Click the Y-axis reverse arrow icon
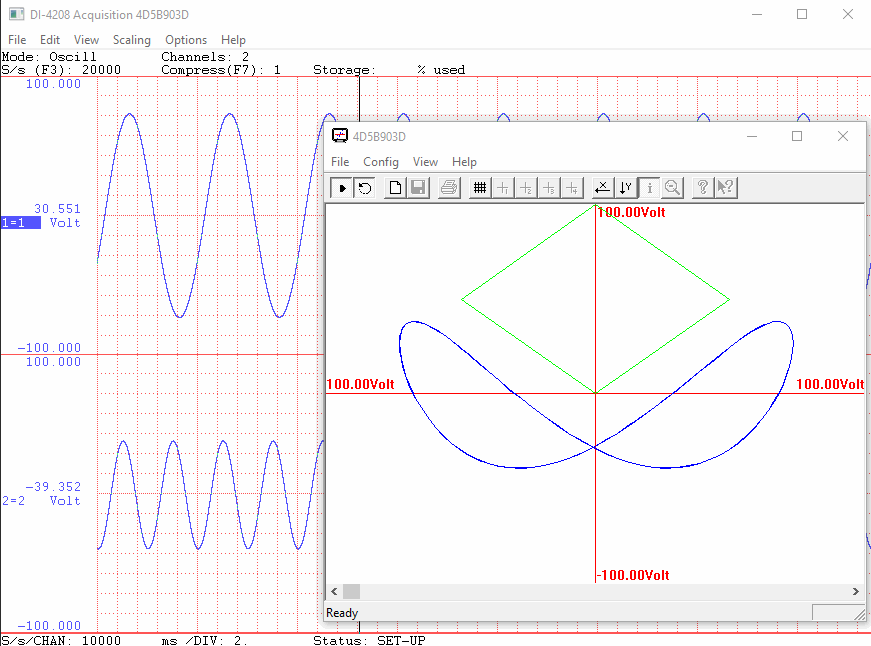This screenshot has width=871, height=646. (x=625, y=188)
